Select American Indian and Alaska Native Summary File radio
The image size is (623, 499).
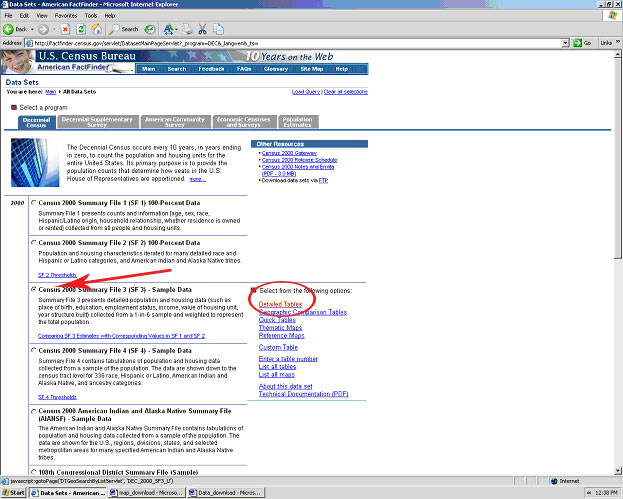pos(34,411)
